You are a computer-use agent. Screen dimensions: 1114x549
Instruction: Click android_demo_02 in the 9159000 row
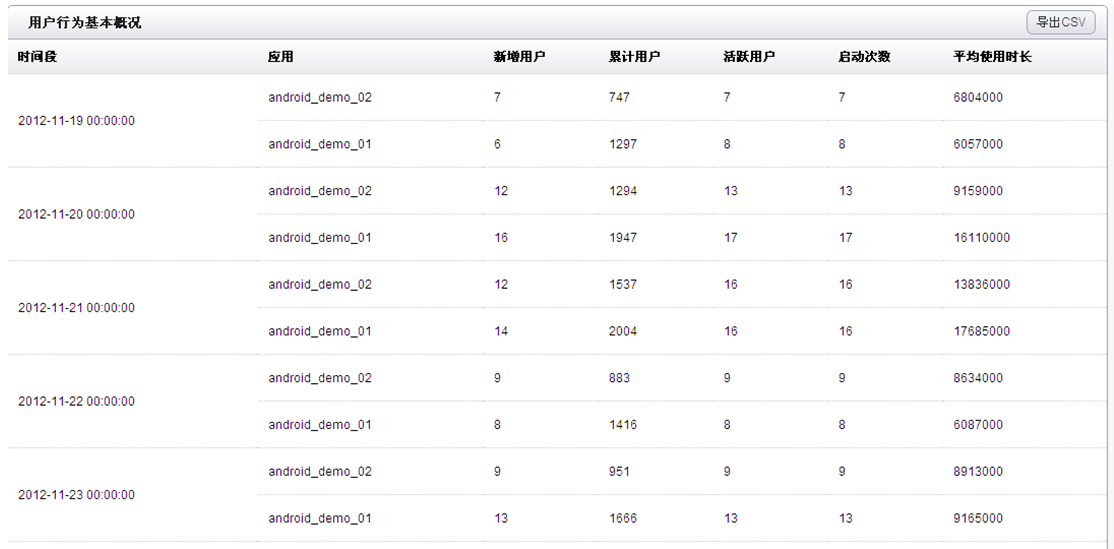(x=320, y=191)
